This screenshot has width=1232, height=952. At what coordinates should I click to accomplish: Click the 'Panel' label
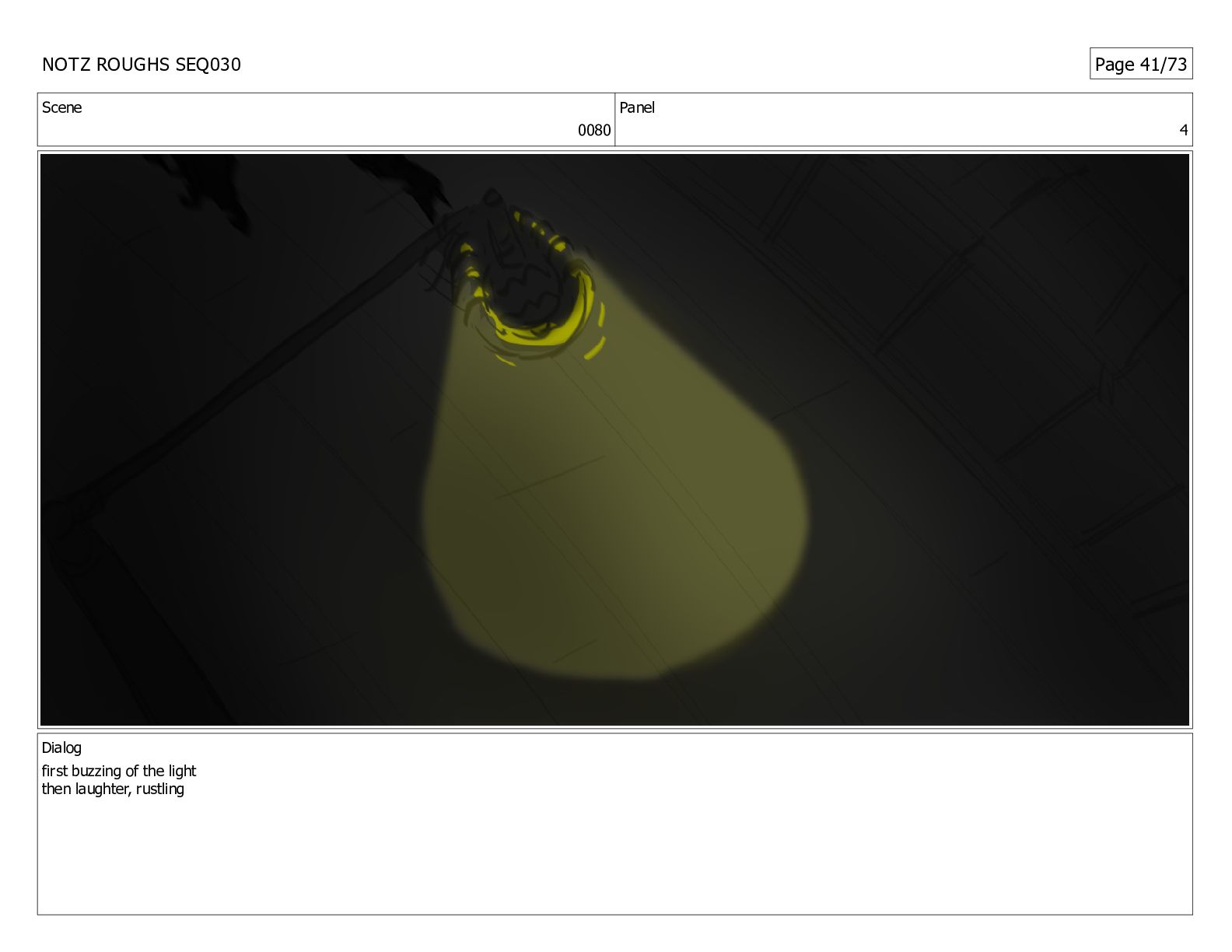637,107
